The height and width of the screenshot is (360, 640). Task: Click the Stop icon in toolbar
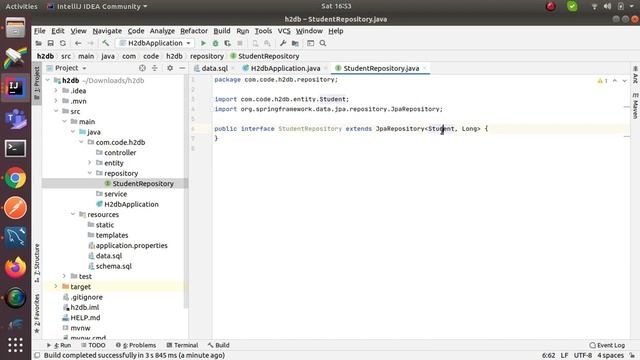click(240, 43)
